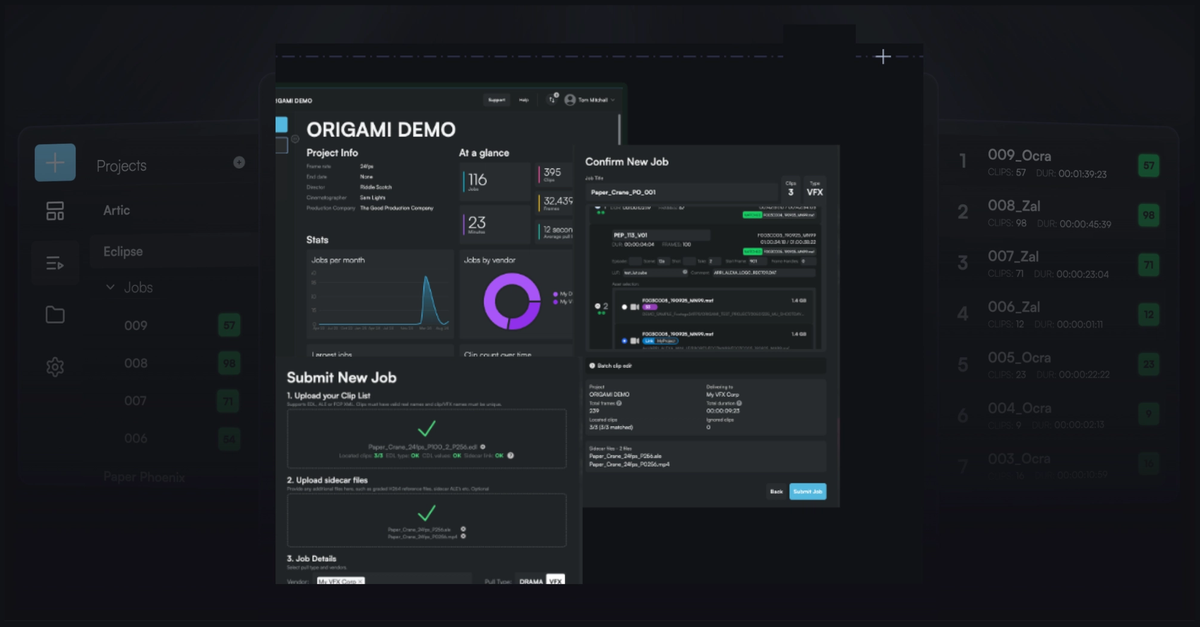Open the dashboard layout icon in the sidebar
The image size is (1200, 627).
tap(55, 211)
